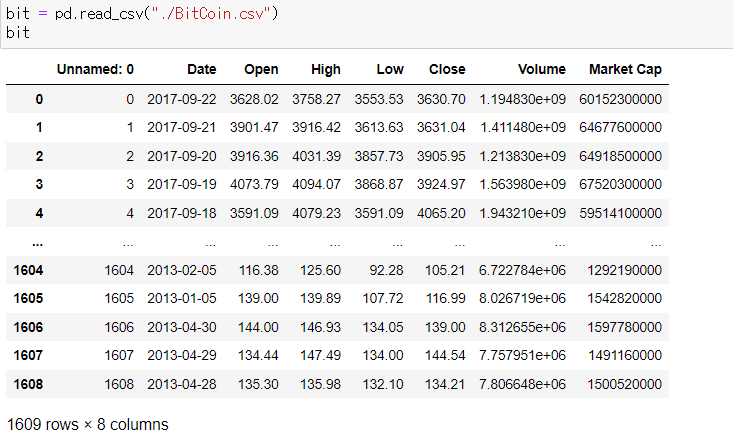Click the second code line 'bit'

click(18, 32)
